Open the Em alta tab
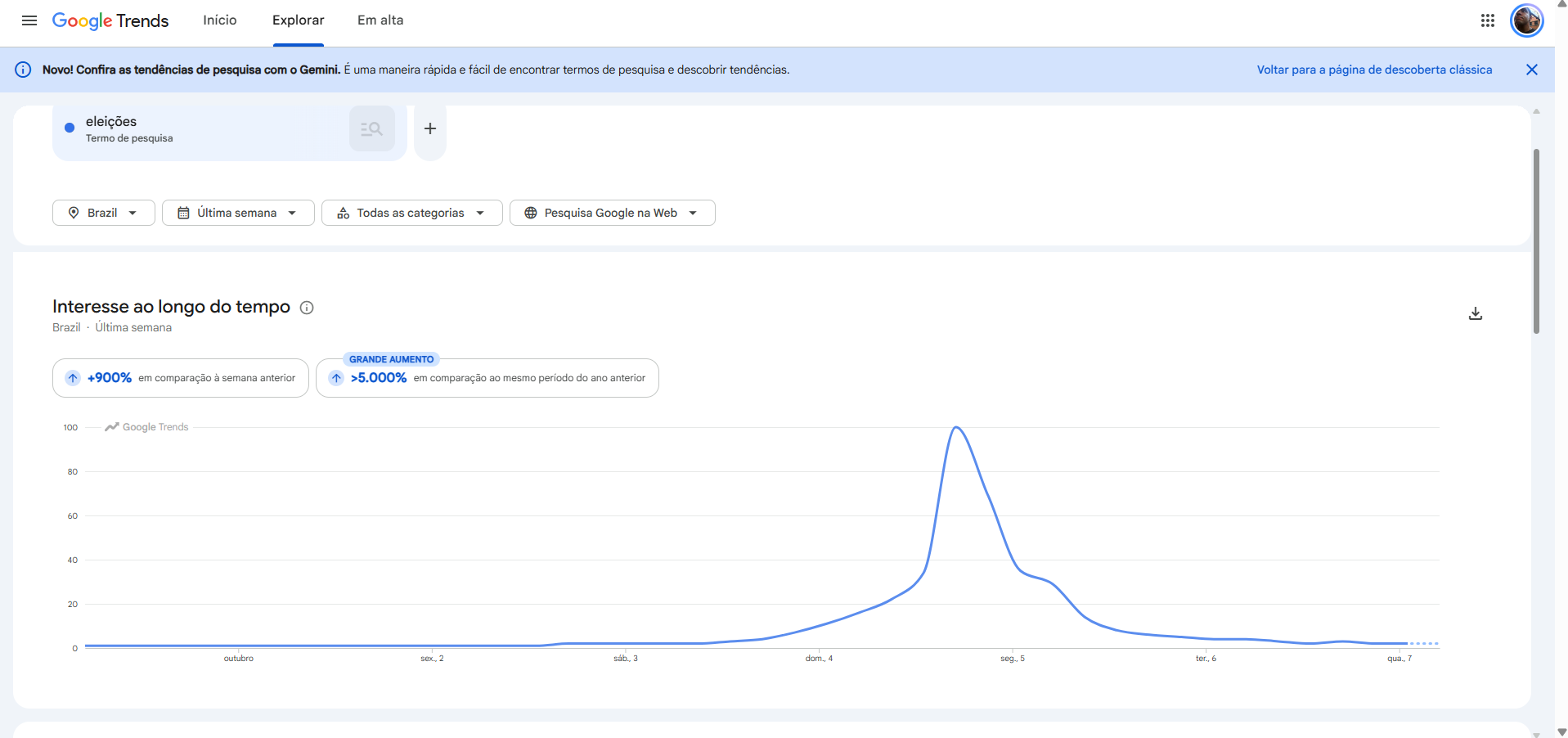Image resolution: width=1568 pixels, height=738 pixels. (380, 20)
